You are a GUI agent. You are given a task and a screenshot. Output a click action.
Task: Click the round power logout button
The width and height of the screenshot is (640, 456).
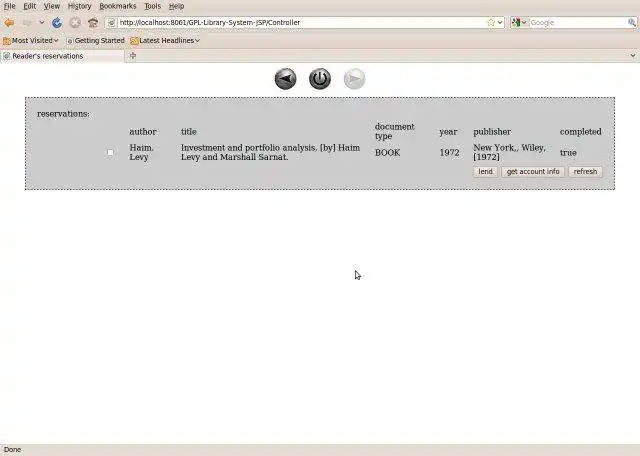click(320, 79)
